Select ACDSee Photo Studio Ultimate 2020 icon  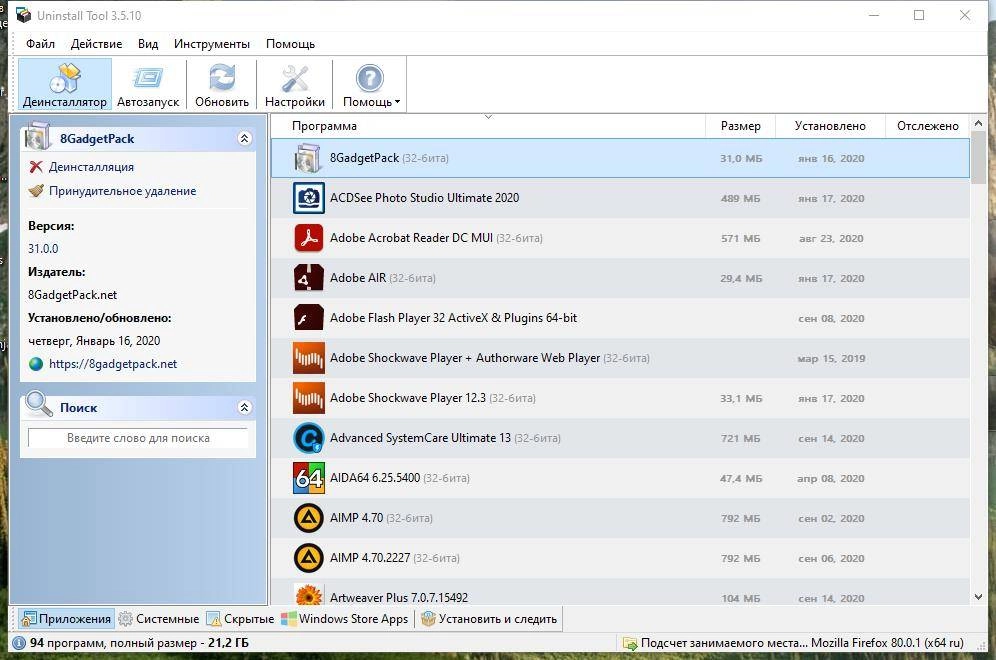309,198
